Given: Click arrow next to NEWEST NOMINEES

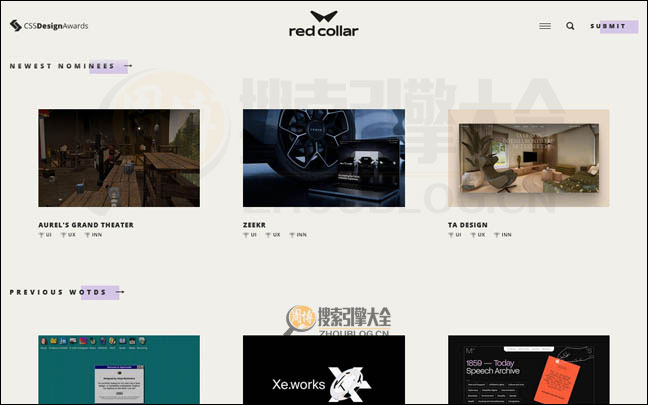Looking at the screenshot, I should 128,66.
